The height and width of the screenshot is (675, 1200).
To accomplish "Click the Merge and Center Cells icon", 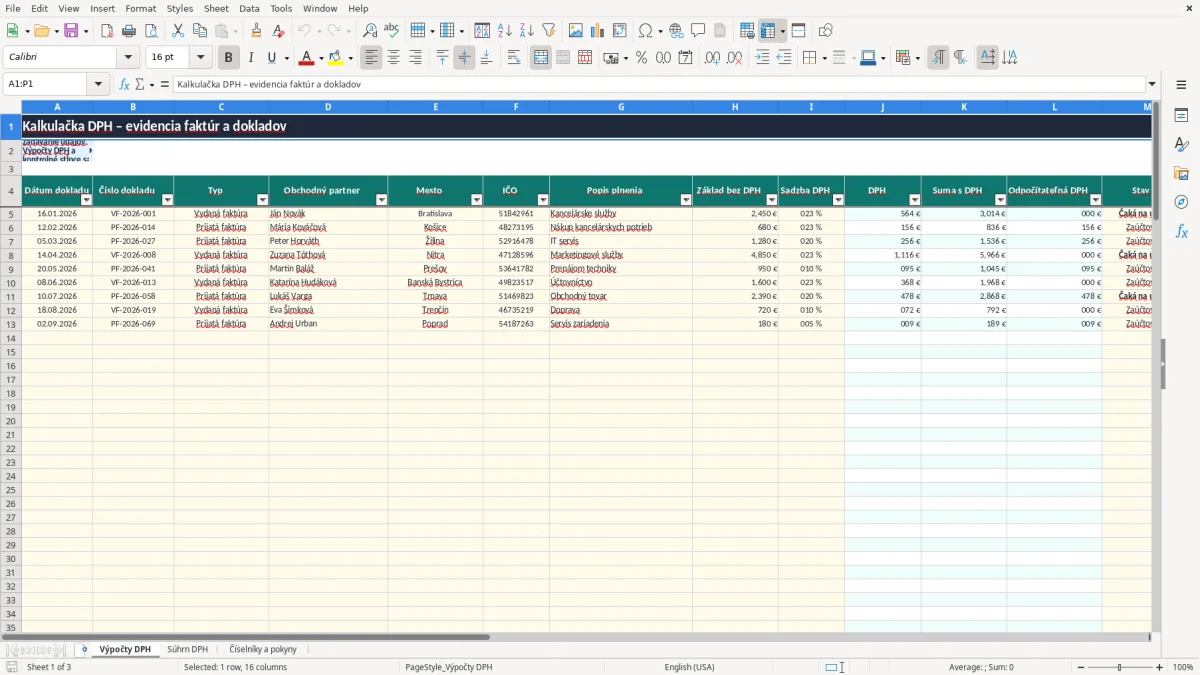I will pyautogui.click(x=541, y=58).
